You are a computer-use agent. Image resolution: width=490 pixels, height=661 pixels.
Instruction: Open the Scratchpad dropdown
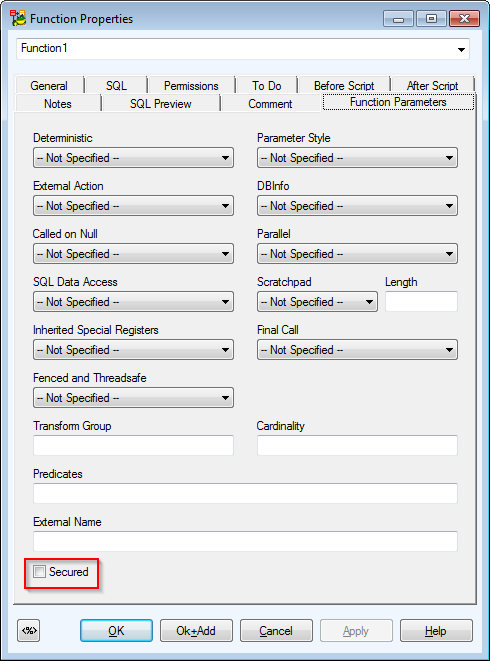pos(317,302)
